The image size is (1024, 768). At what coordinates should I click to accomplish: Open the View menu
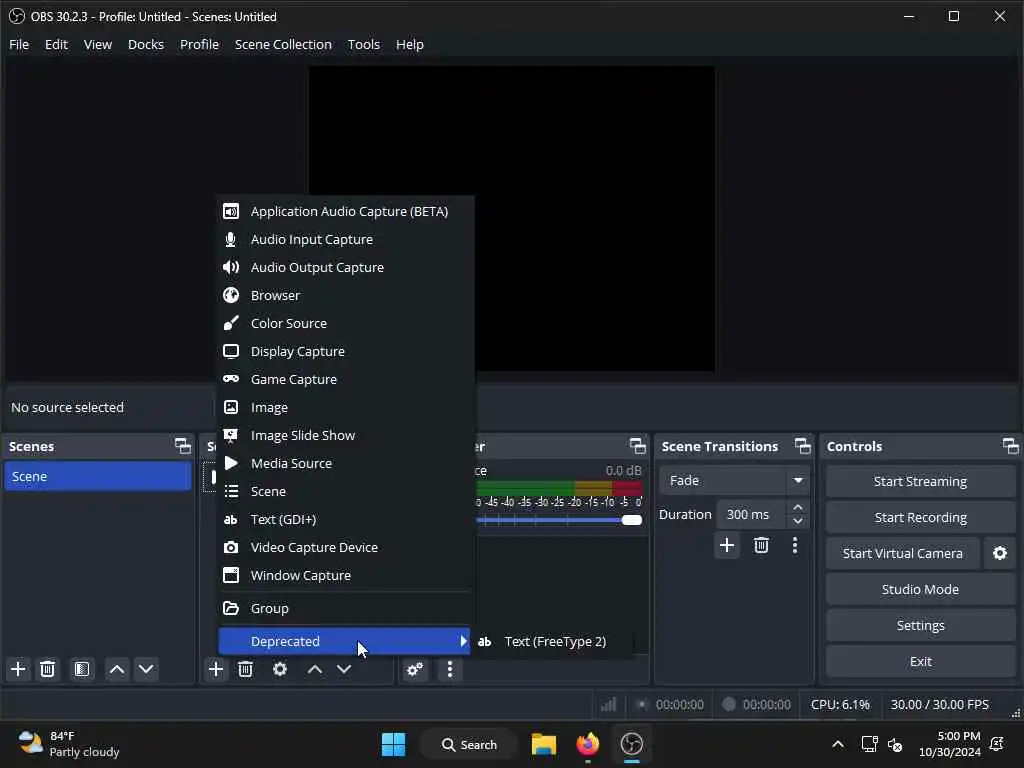98,44
